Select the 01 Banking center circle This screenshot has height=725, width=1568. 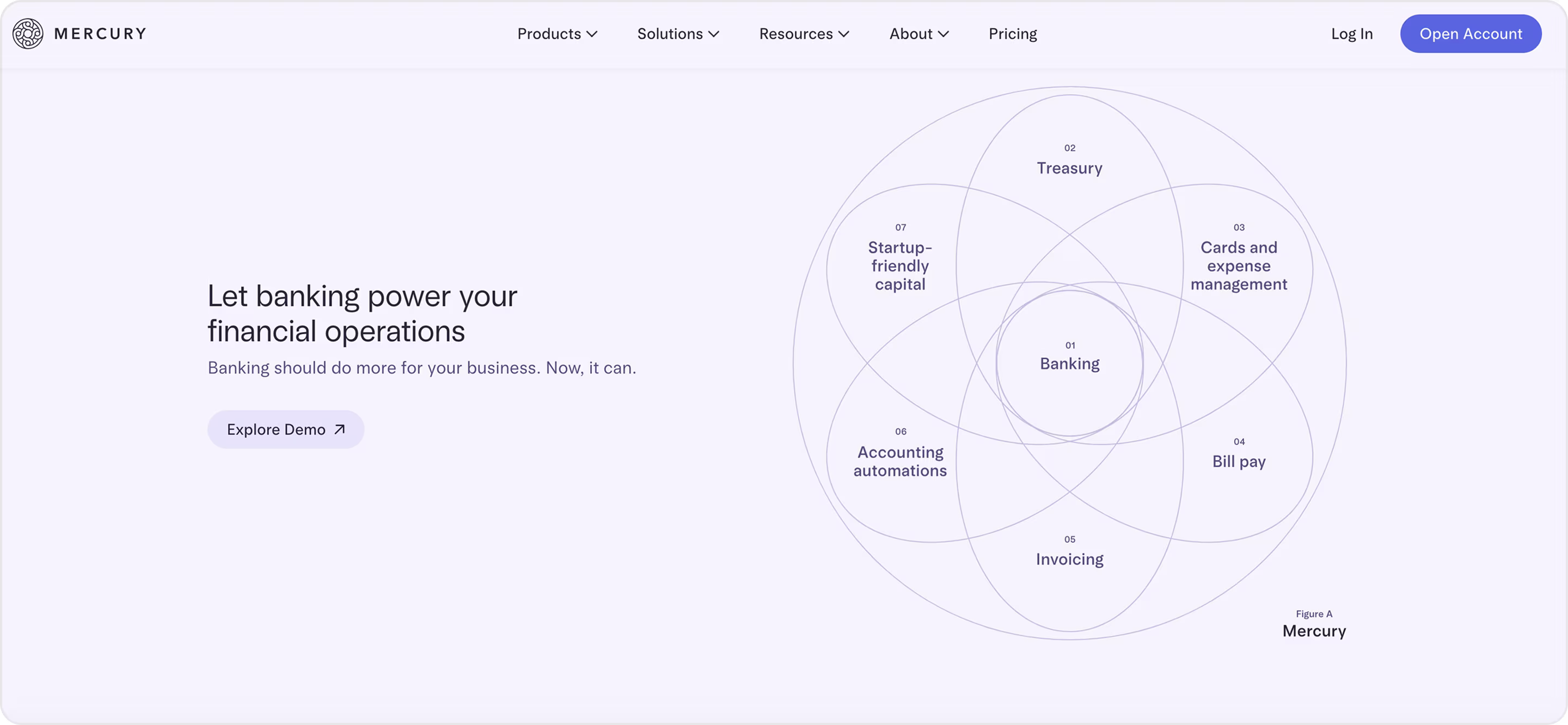(x=1069, y=363)
